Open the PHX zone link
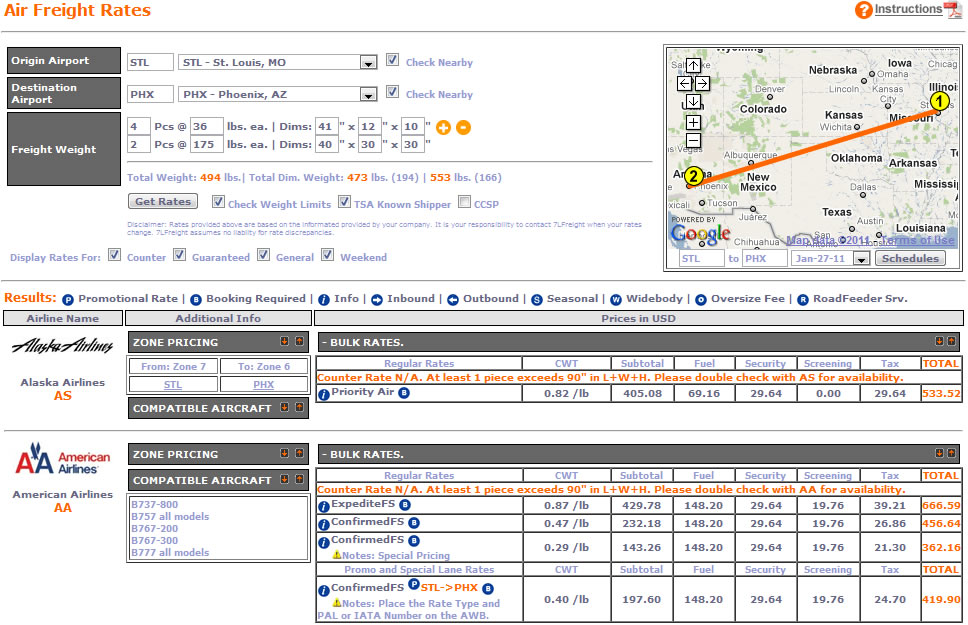Screen dimensions: 968x625 (264, 385)
